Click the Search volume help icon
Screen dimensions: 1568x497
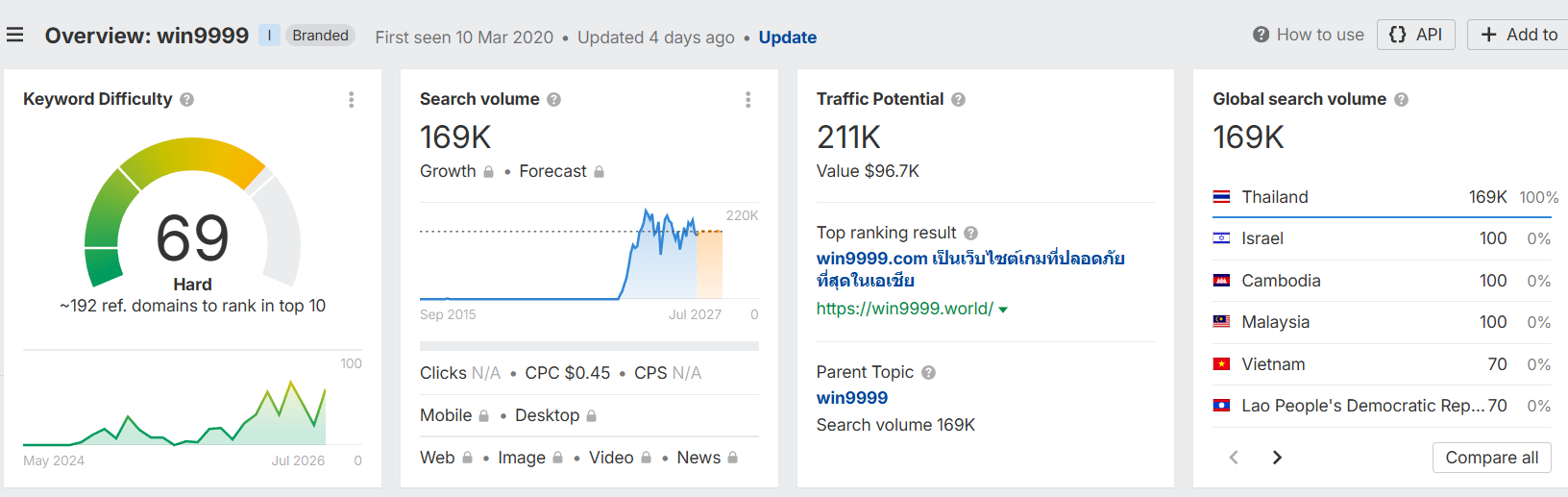click(554, 99)
